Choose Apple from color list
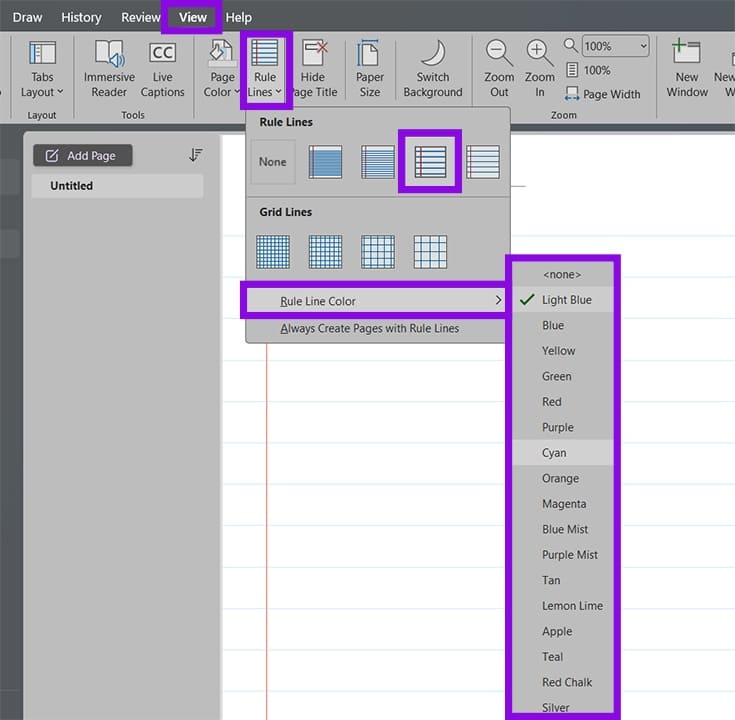This screenshot has width=735, height=720. (562, 631)
